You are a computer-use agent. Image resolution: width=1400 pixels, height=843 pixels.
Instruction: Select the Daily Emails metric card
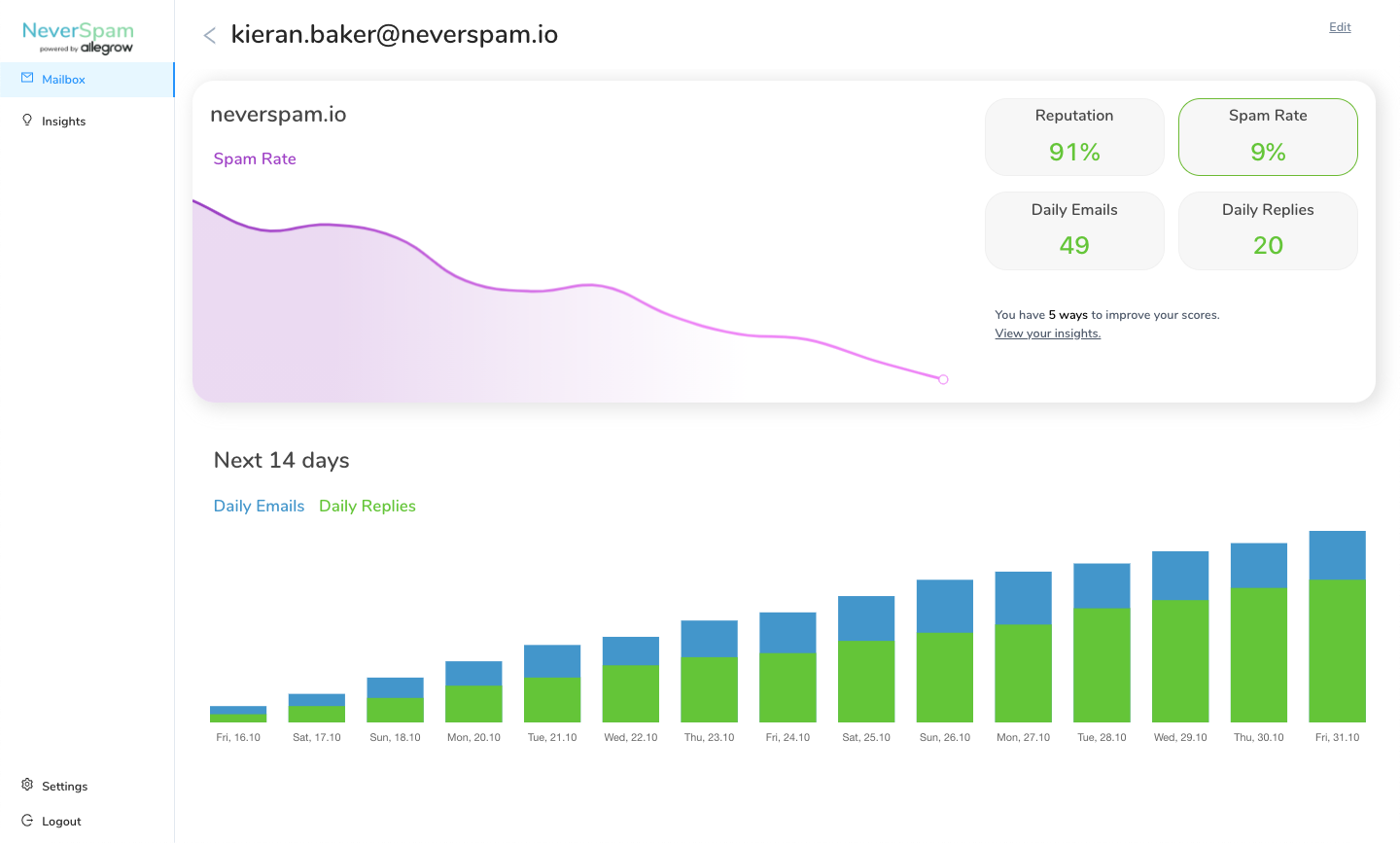[x=1074, y=230]
